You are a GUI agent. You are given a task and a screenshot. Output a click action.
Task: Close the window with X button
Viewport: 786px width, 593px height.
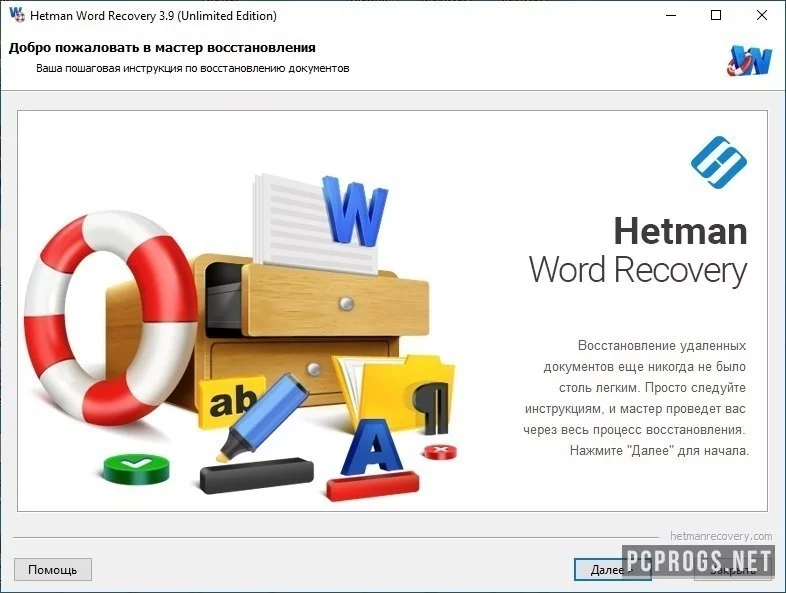click(x=761, y=16)
